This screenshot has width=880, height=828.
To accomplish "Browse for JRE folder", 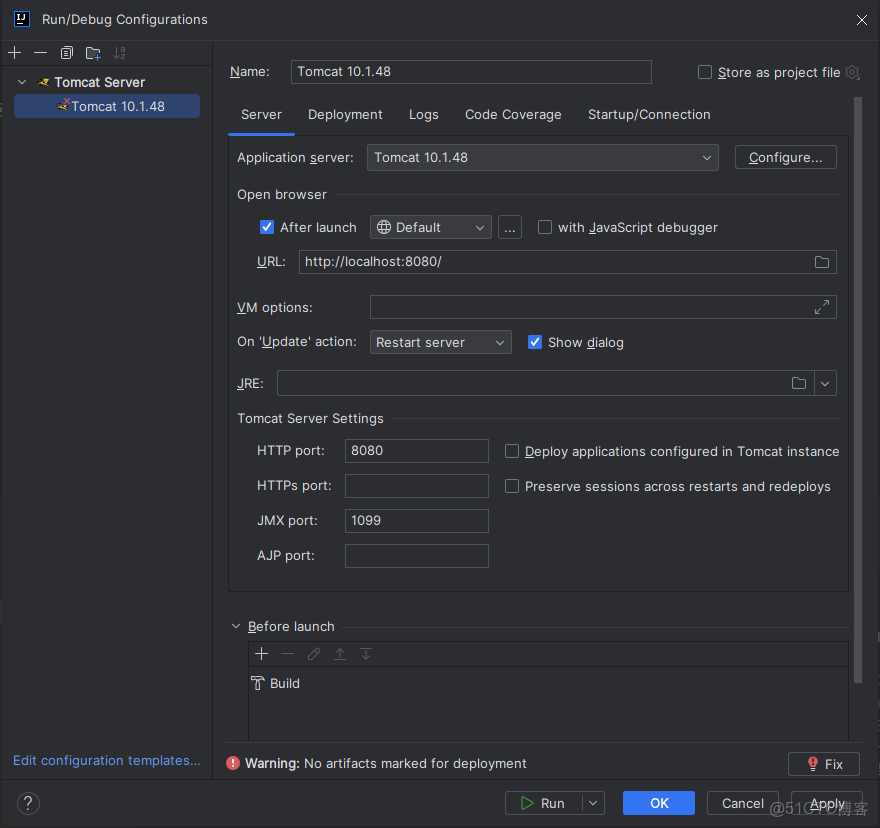I will (x=799, y=383).
